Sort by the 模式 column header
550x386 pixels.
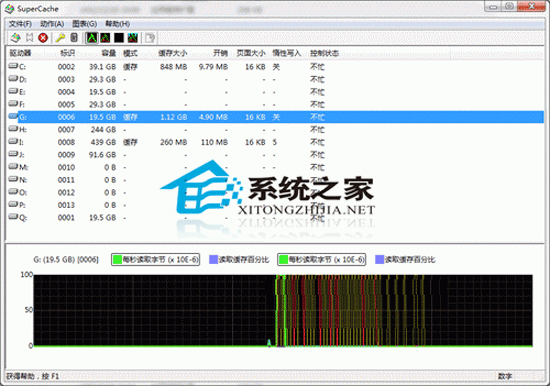coord(130,53)
